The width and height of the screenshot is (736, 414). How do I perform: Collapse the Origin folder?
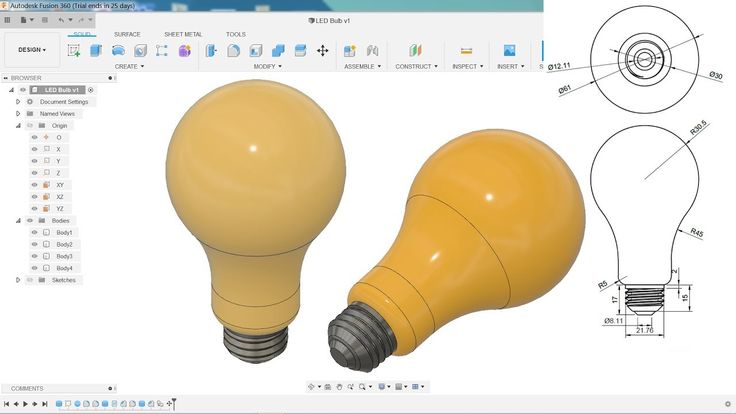[x=18, y=125]
